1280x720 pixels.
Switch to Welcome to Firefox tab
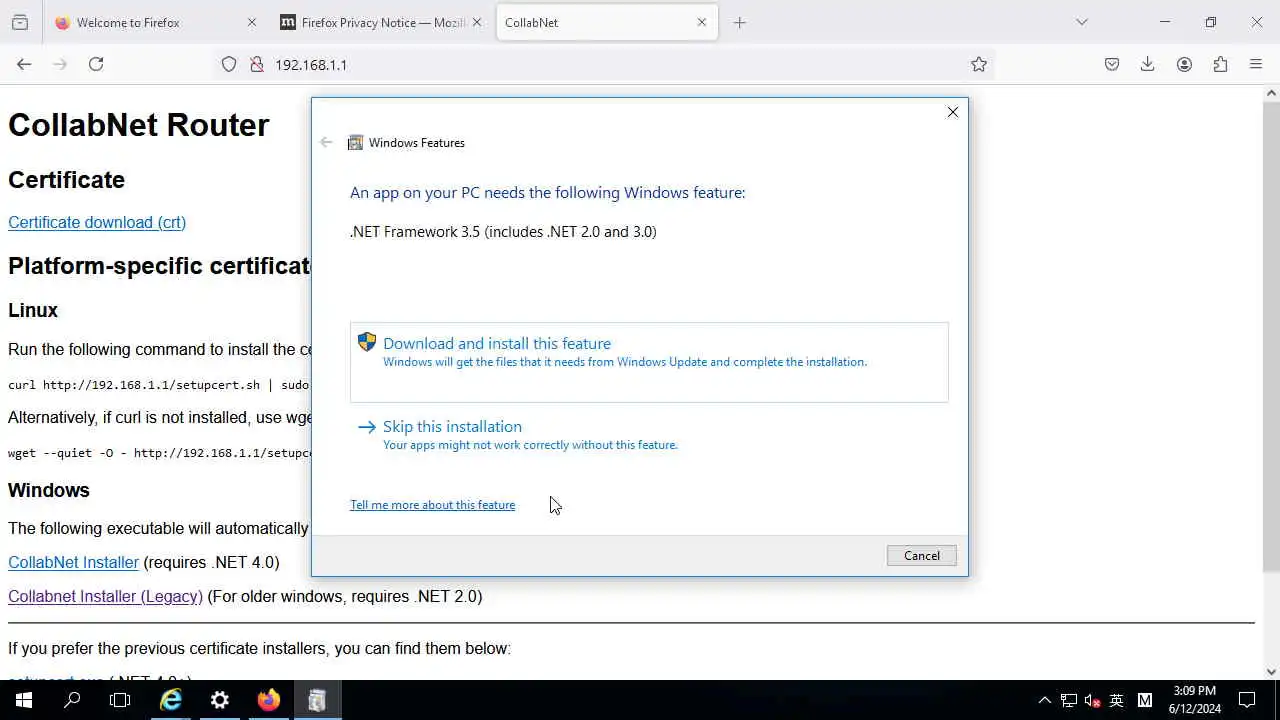(x=155, y=22)
